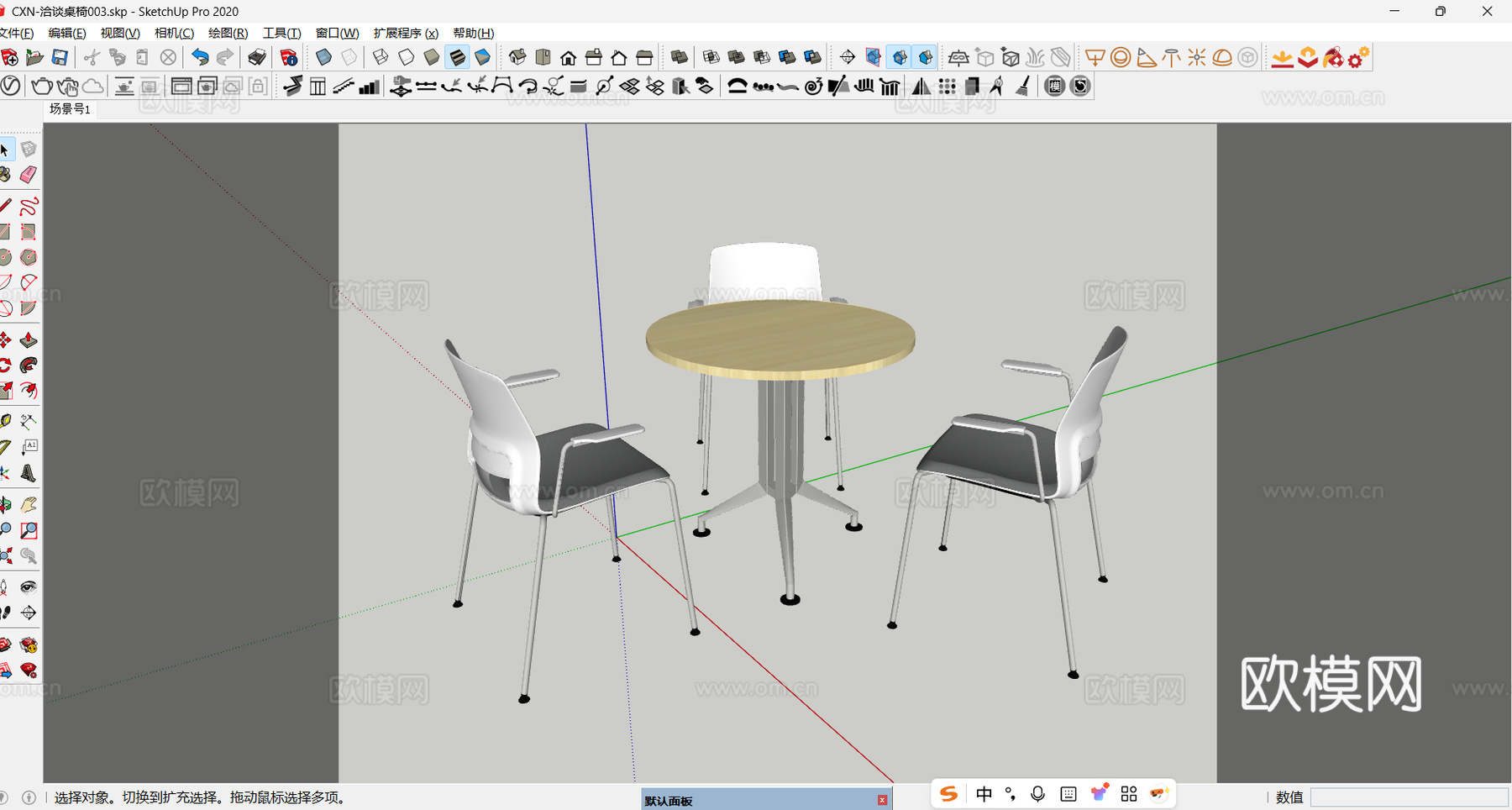Open Sogou IME soft keyboard icon

coord(1068,794)
